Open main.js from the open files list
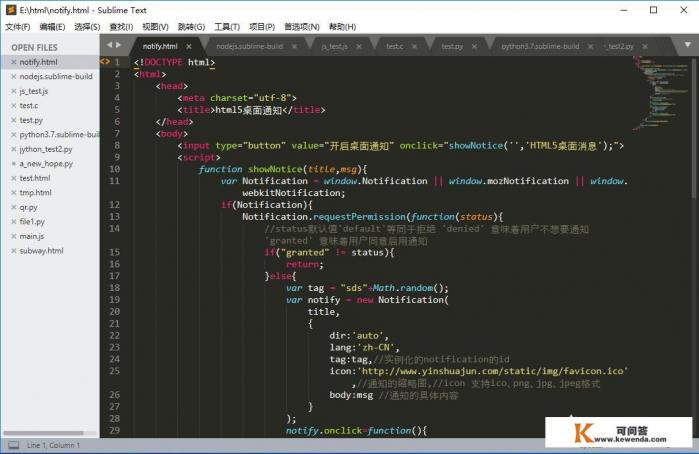699x454 pixels. click(x=32, y=236)
